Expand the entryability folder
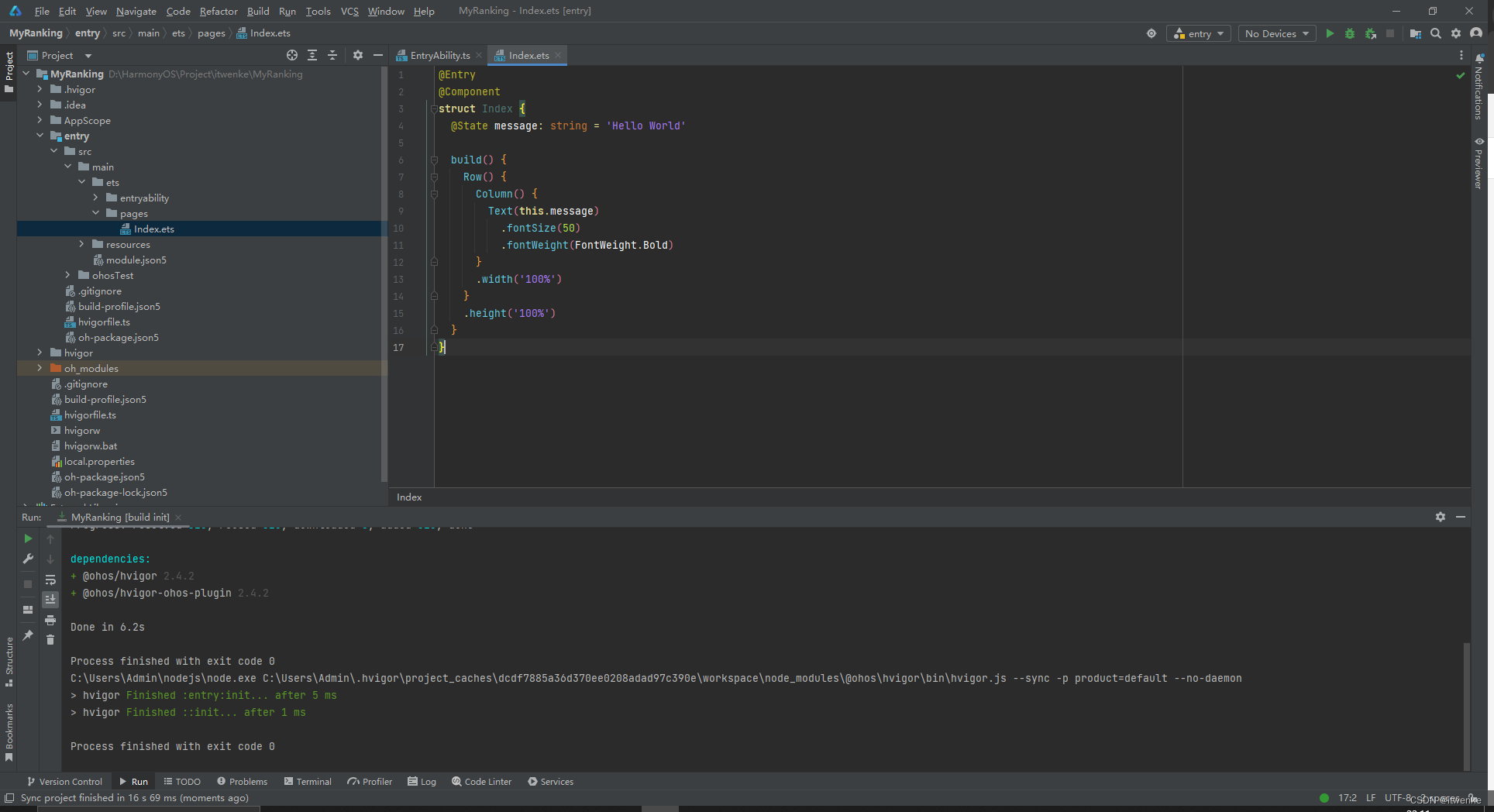Image resolution: width=1494 pixels, height=812 pixels. tap(95, 198)
